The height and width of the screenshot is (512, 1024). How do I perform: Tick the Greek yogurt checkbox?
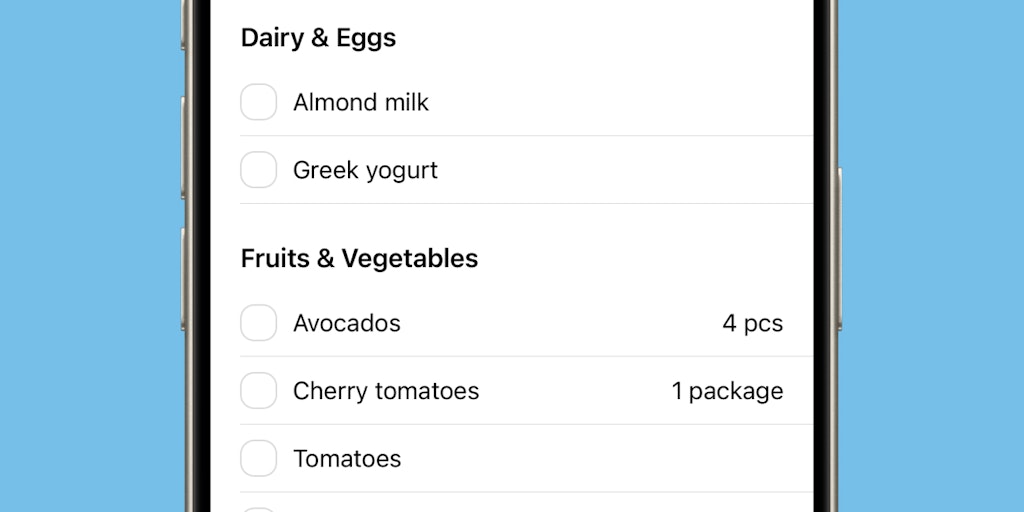click(x=259, y=170)
